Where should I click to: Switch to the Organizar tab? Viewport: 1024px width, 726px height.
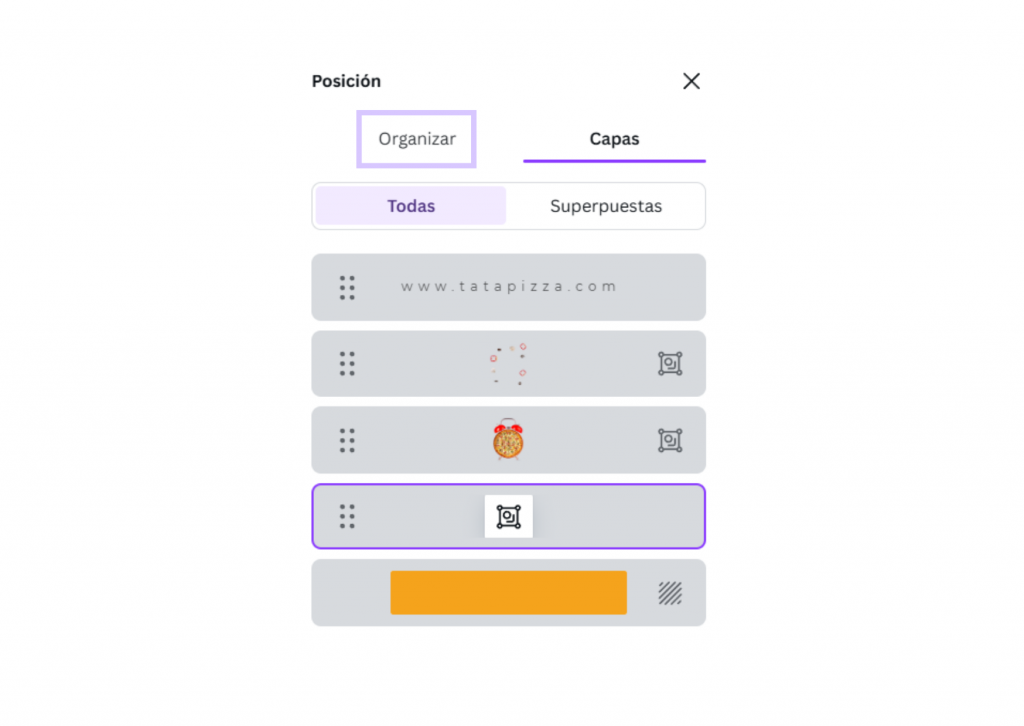416,139
